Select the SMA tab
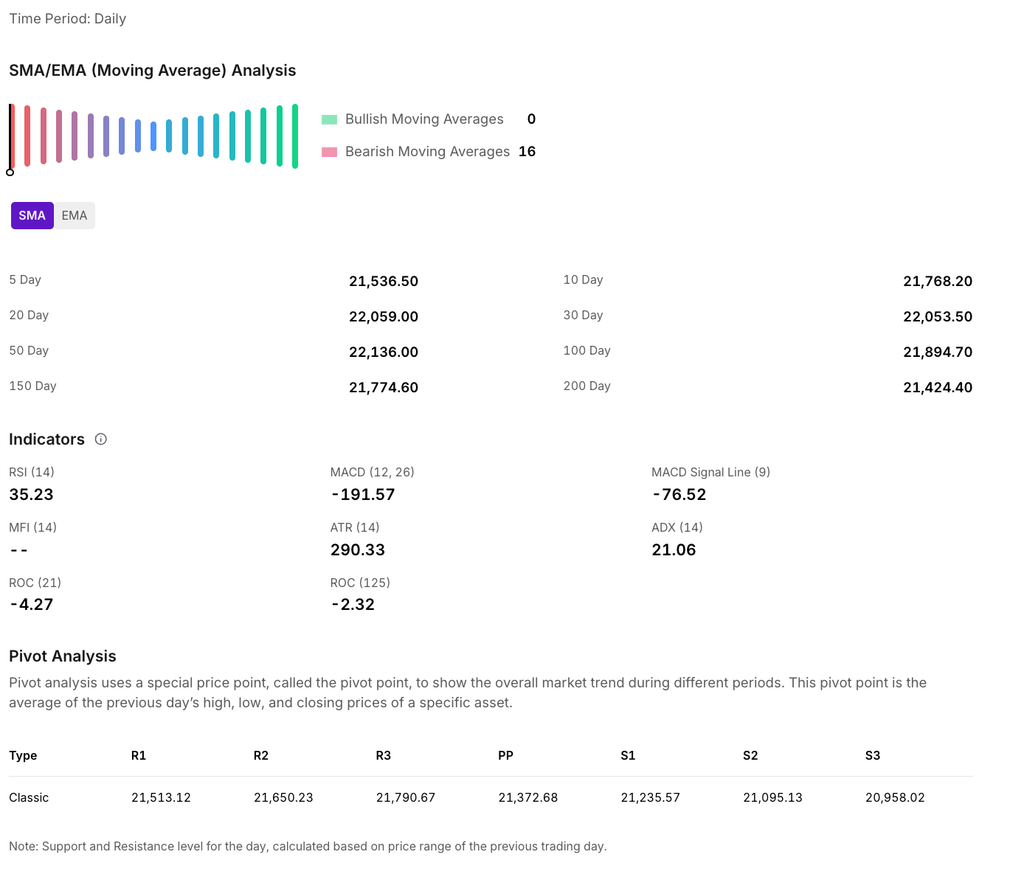Viewport: 1024px width, 879px height. (32, 215)
